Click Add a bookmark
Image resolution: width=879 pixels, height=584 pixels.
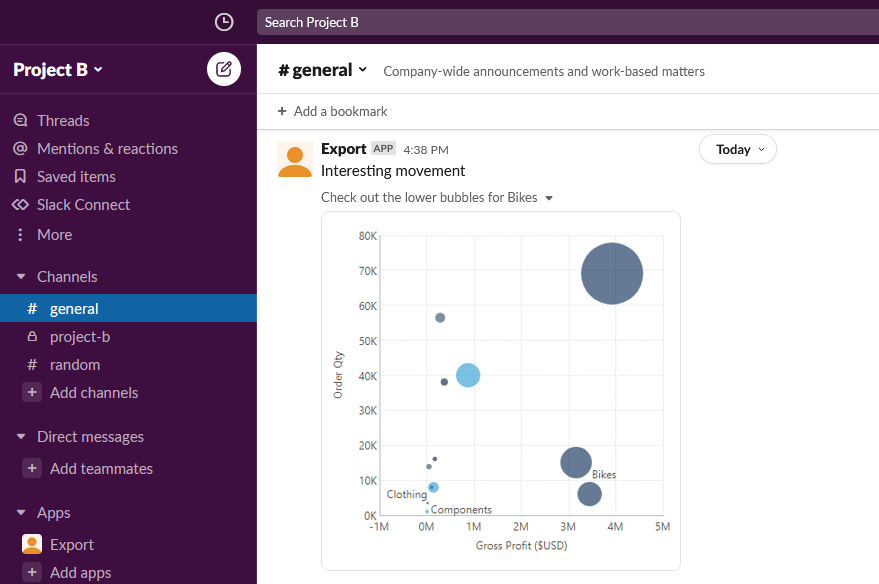click(332, 111)
